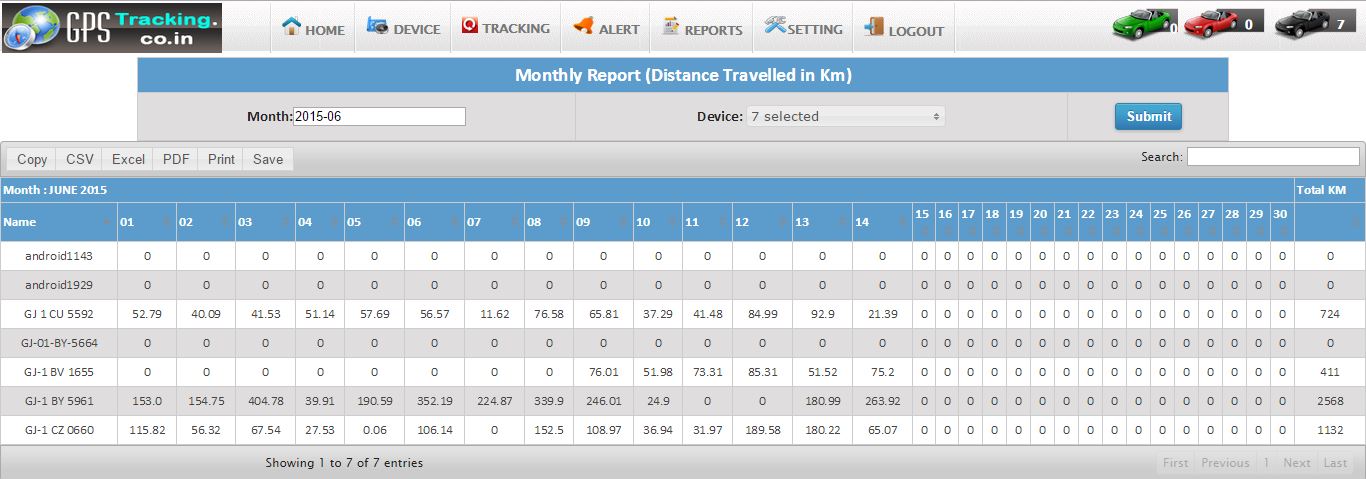Click the GJ-1 BV 1655 row name
The height and width of the screenshot is (479, 1366).
59,372
